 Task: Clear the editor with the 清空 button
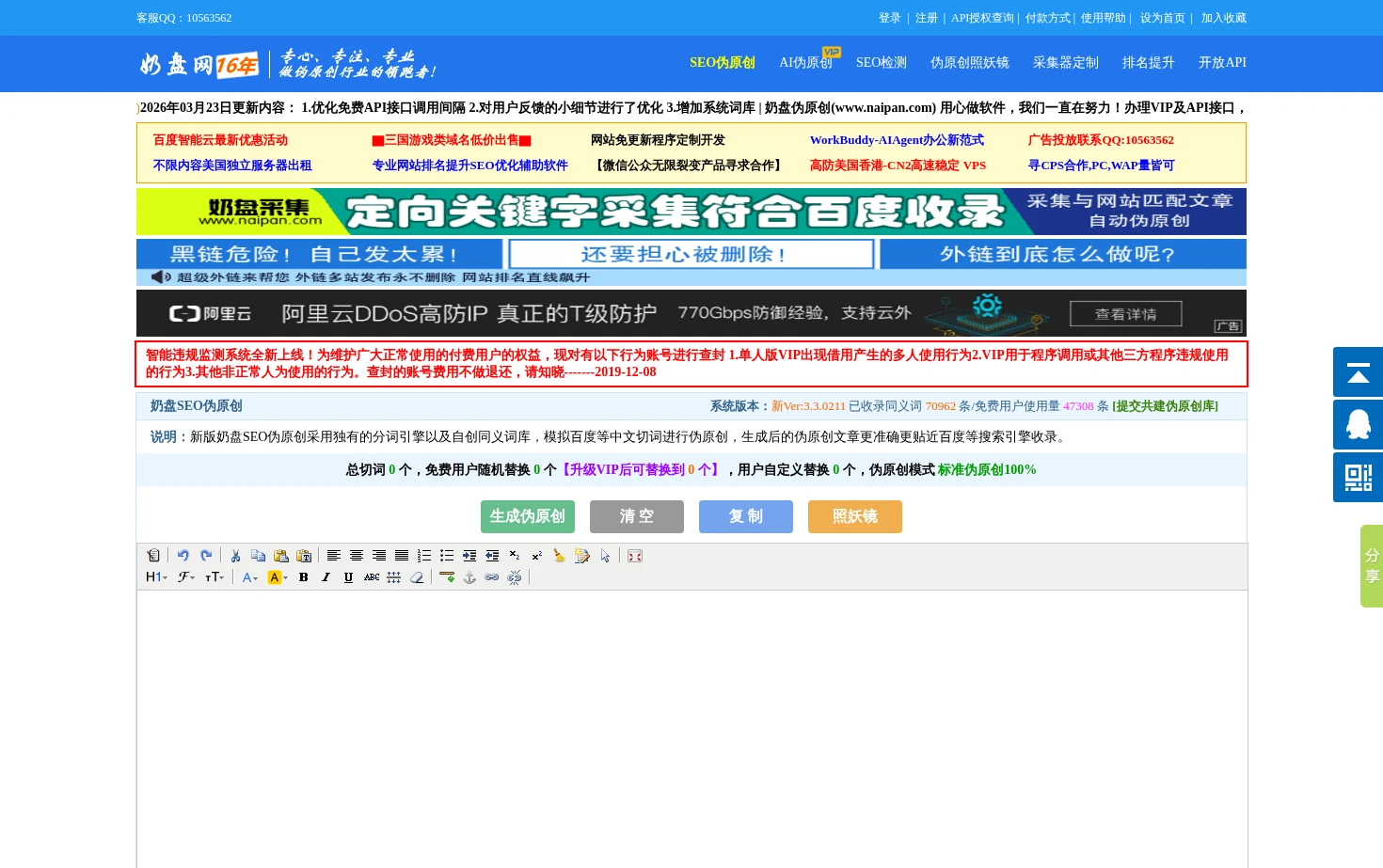pos(637,516)
